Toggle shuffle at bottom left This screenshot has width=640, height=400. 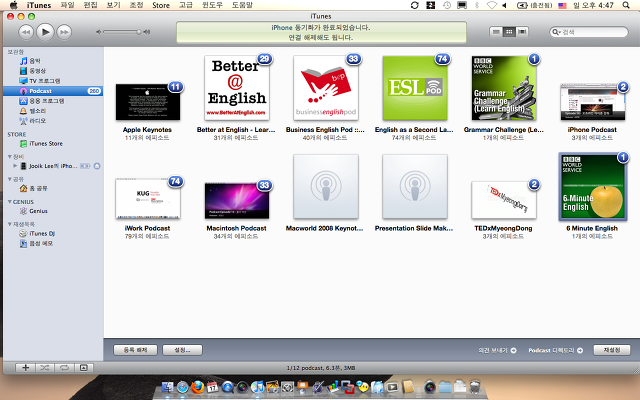click(44, 368)
